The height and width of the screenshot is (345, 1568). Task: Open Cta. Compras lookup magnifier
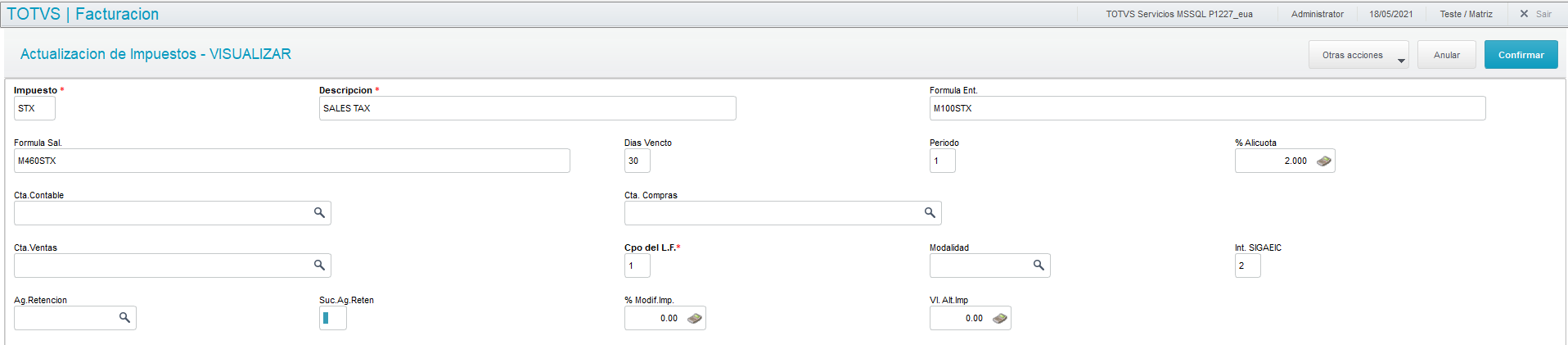click(x=930, y=213)
